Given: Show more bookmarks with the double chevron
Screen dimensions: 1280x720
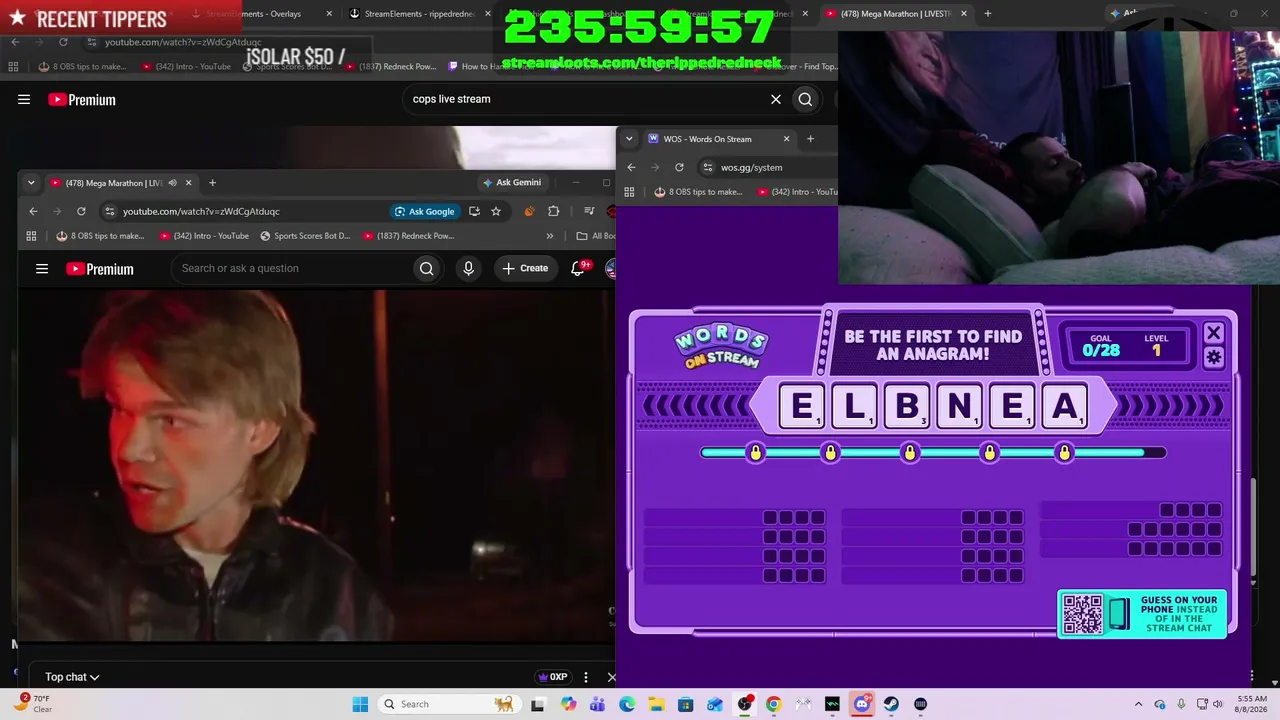Looking at the screenshot, I should click(549, 236).
